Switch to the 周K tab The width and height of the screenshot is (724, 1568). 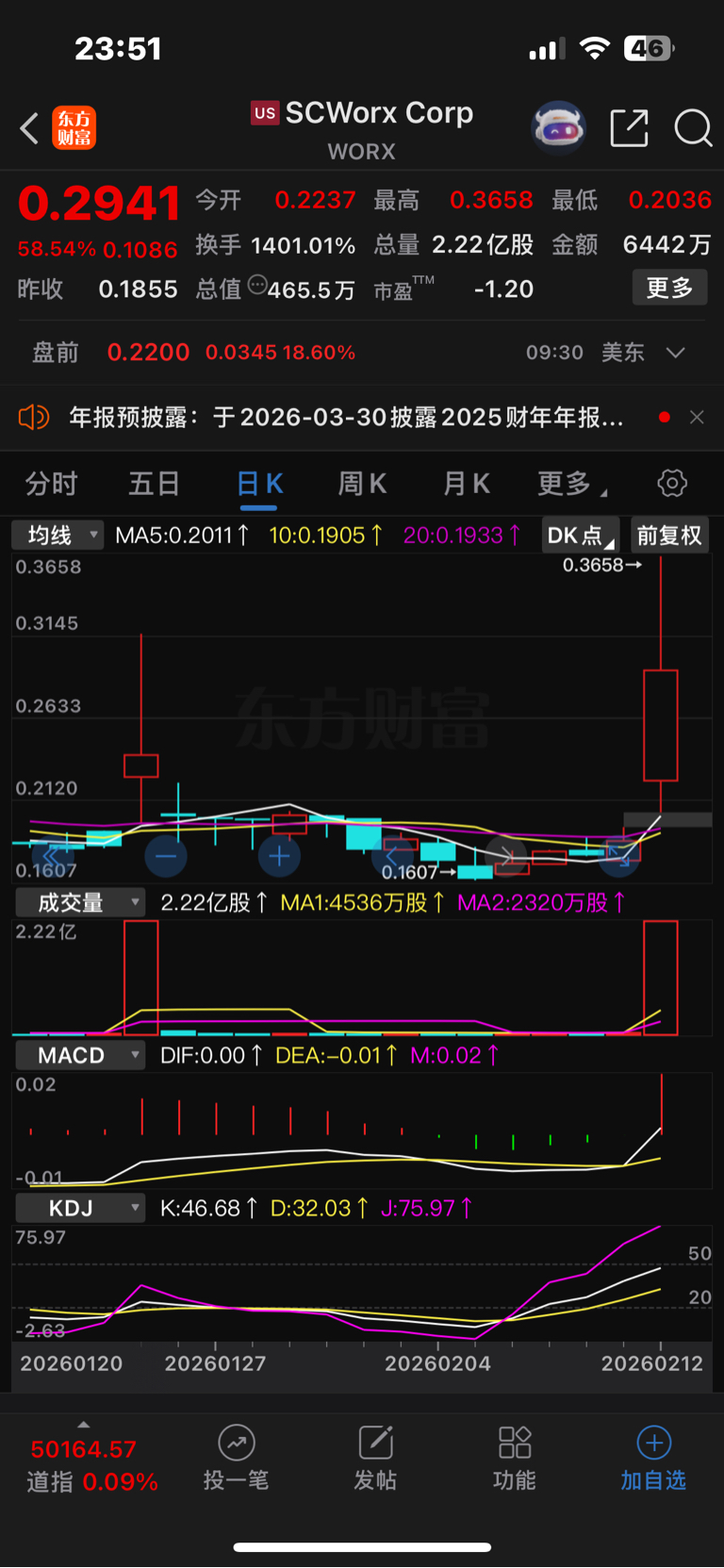[362, 484]
